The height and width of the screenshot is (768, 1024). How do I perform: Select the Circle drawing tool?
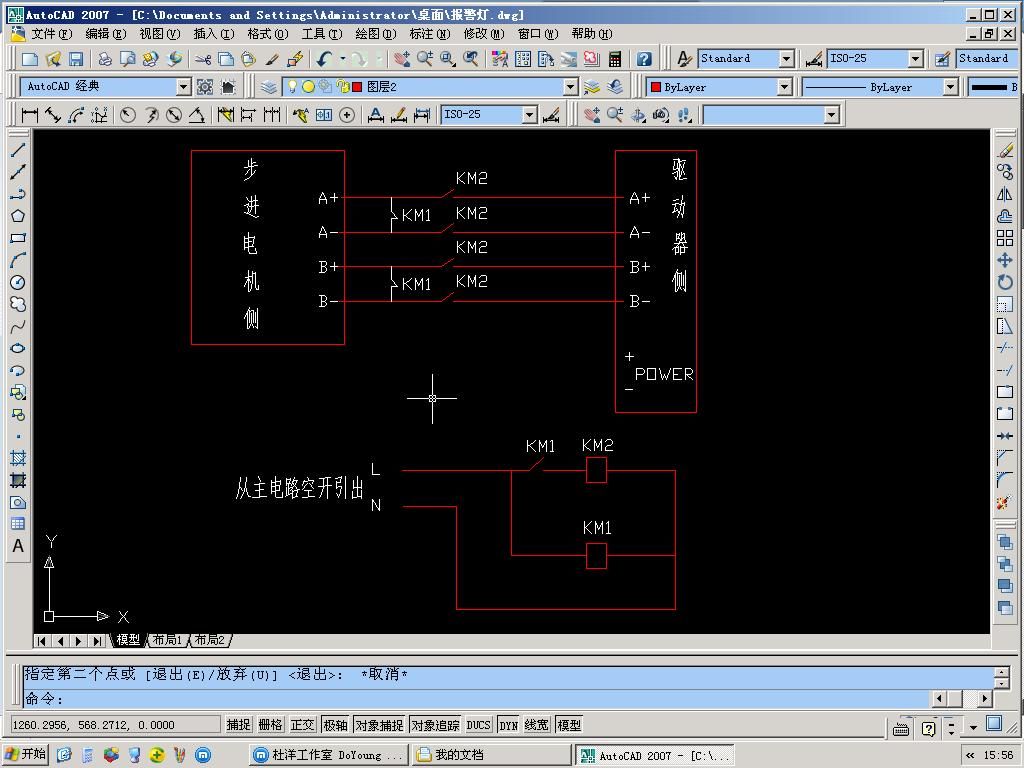[18, 282]
